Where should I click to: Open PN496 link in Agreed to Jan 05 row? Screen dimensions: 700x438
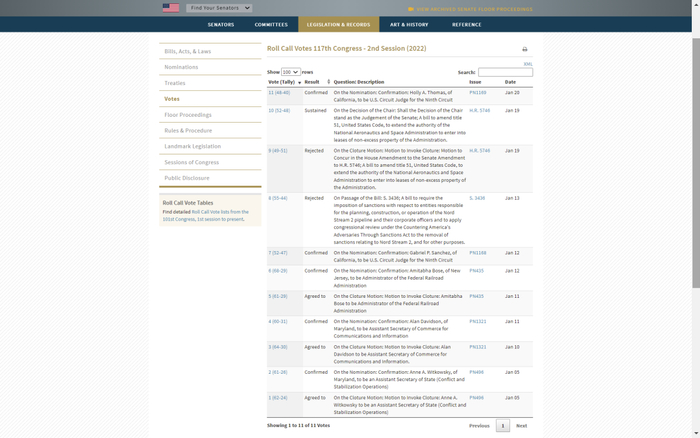(x=476, y=397)
